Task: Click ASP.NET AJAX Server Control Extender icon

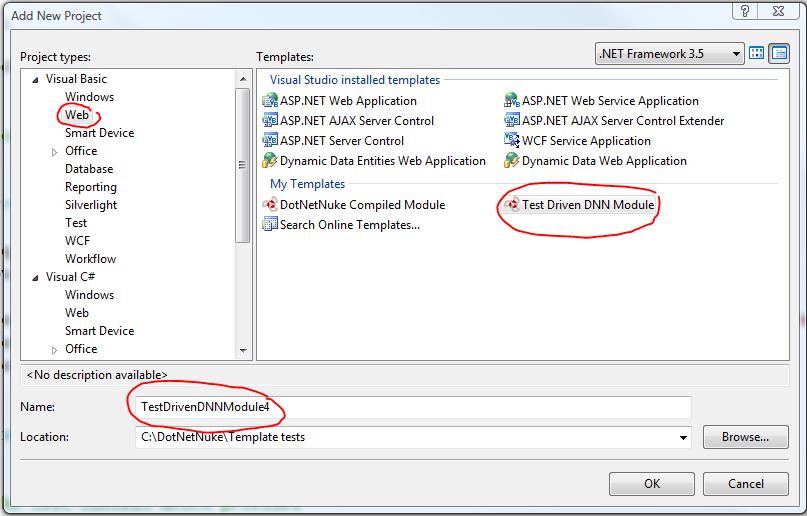Action: 512,120
